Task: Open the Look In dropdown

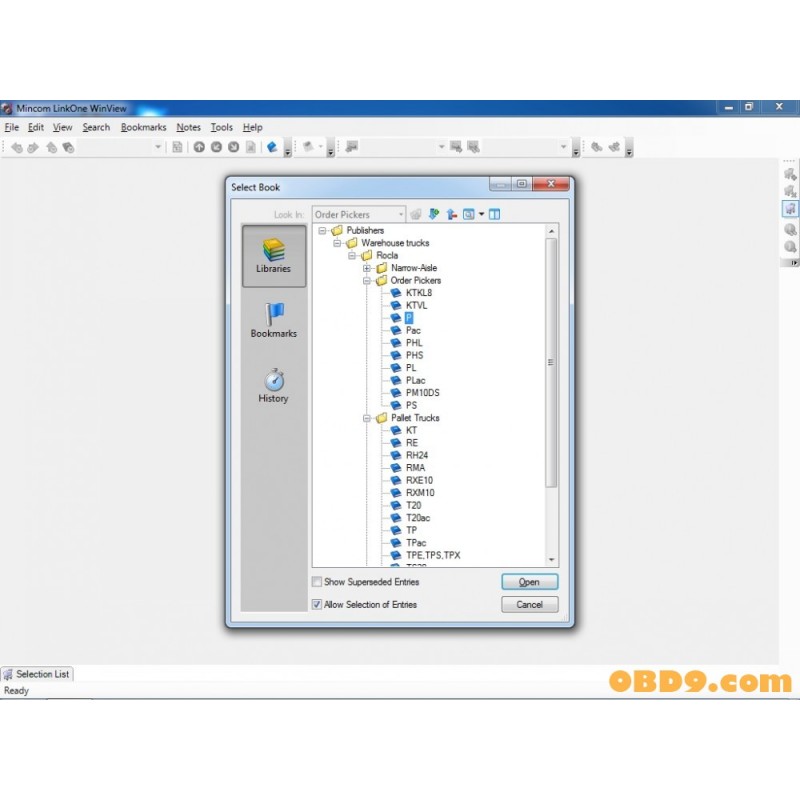Action: (401, 214)
